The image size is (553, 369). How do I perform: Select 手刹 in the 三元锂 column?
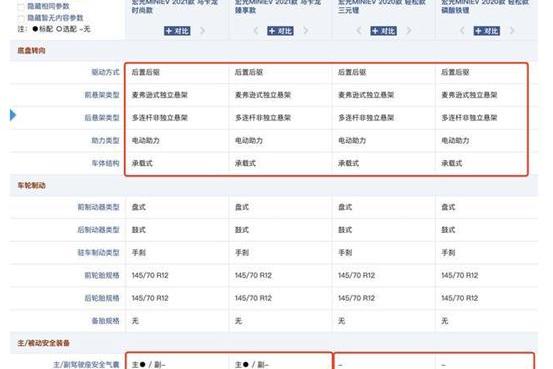coord(345,253)
